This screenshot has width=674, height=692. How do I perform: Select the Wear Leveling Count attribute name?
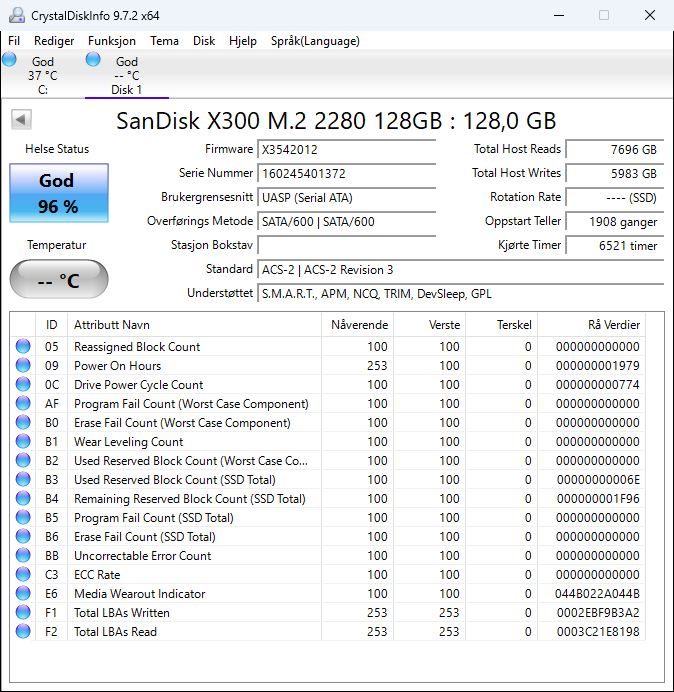click(128, 442)
